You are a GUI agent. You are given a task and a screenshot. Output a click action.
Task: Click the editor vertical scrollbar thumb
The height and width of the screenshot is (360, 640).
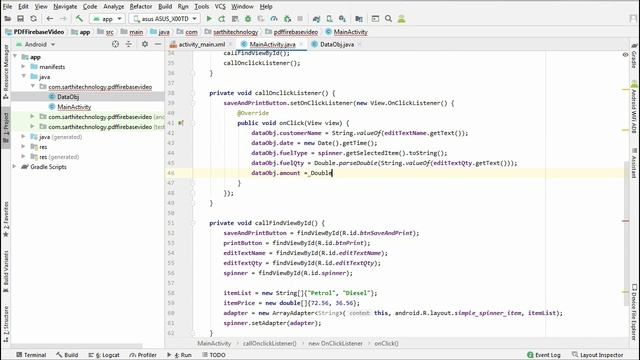pyautogui.click(x=627, y=233)
